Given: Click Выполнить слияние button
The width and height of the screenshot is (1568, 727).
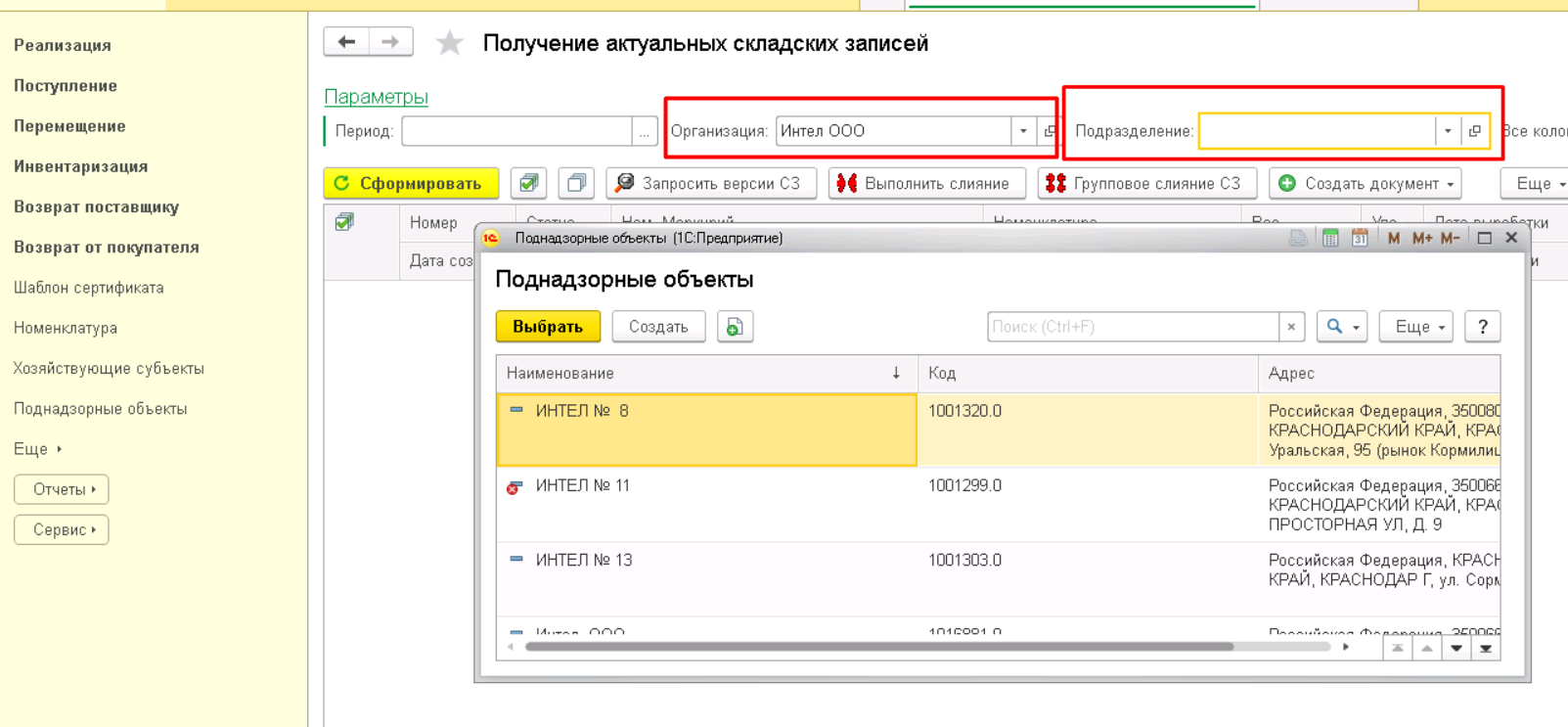Looking at the screenshot, I should coord(926,183).
